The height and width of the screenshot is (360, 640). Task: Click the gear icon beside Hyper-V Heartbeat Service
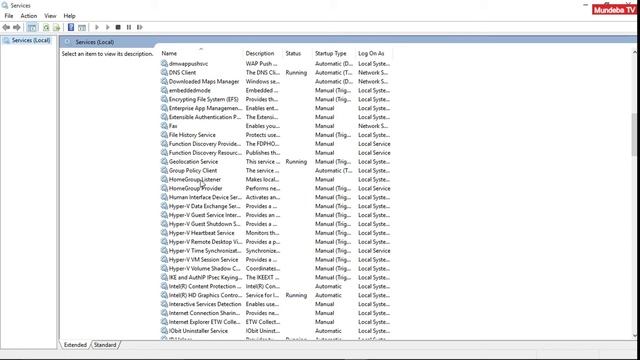[164, 233]
